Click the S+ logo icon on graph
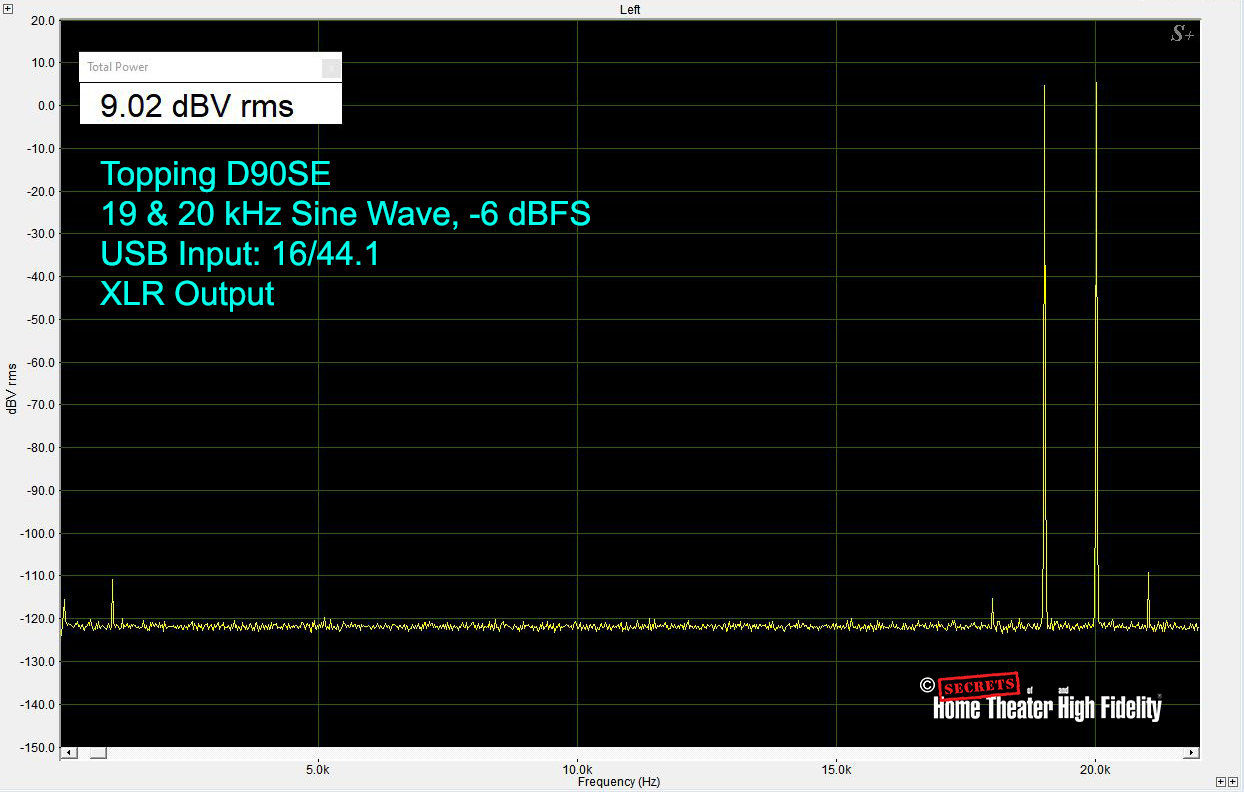 click(1181, 35)
